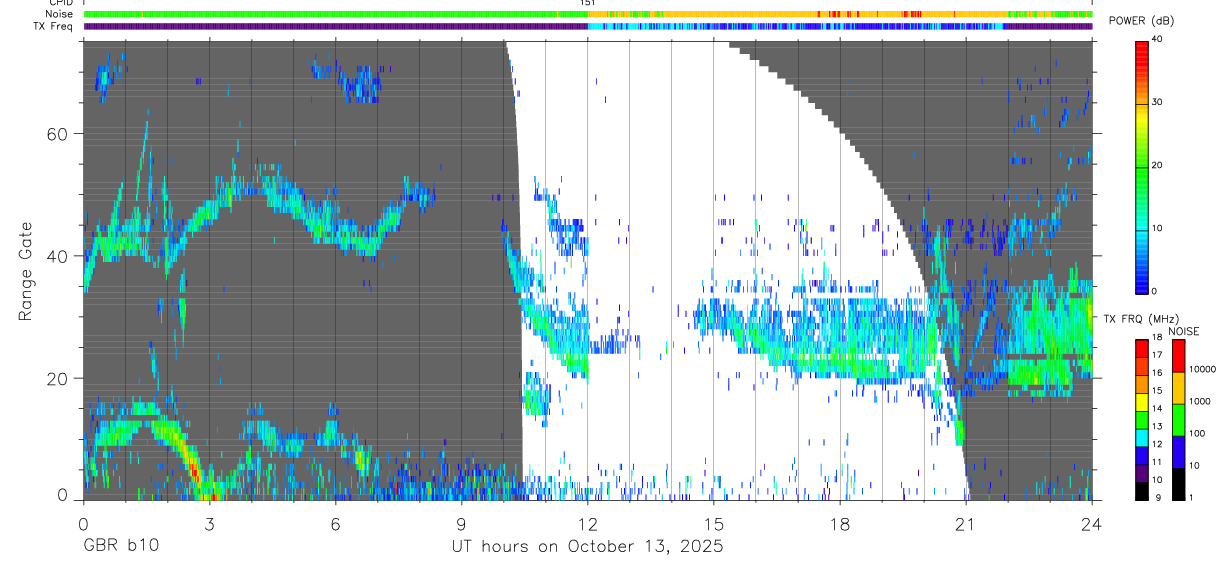This screenshot has width=1228, height=567.
Task: Click the 'NOISE' legend title
Action: coord(1184,331)
